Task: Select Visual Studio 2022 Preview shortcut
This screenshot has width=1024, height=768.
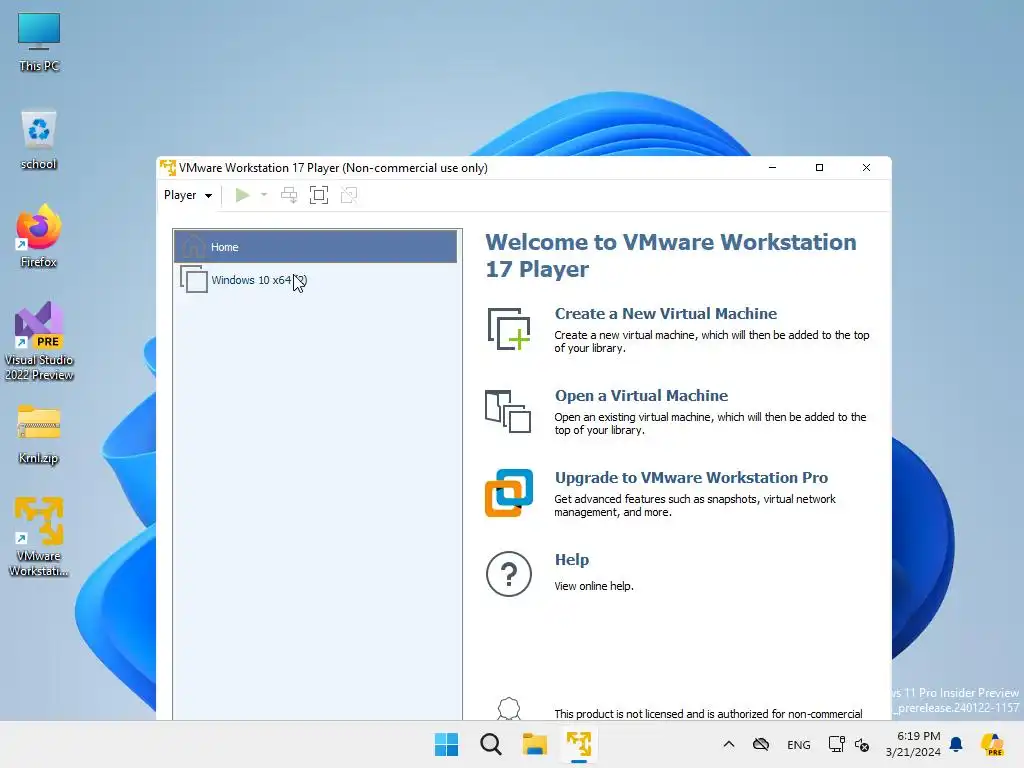Action: [x=39, y=342]
